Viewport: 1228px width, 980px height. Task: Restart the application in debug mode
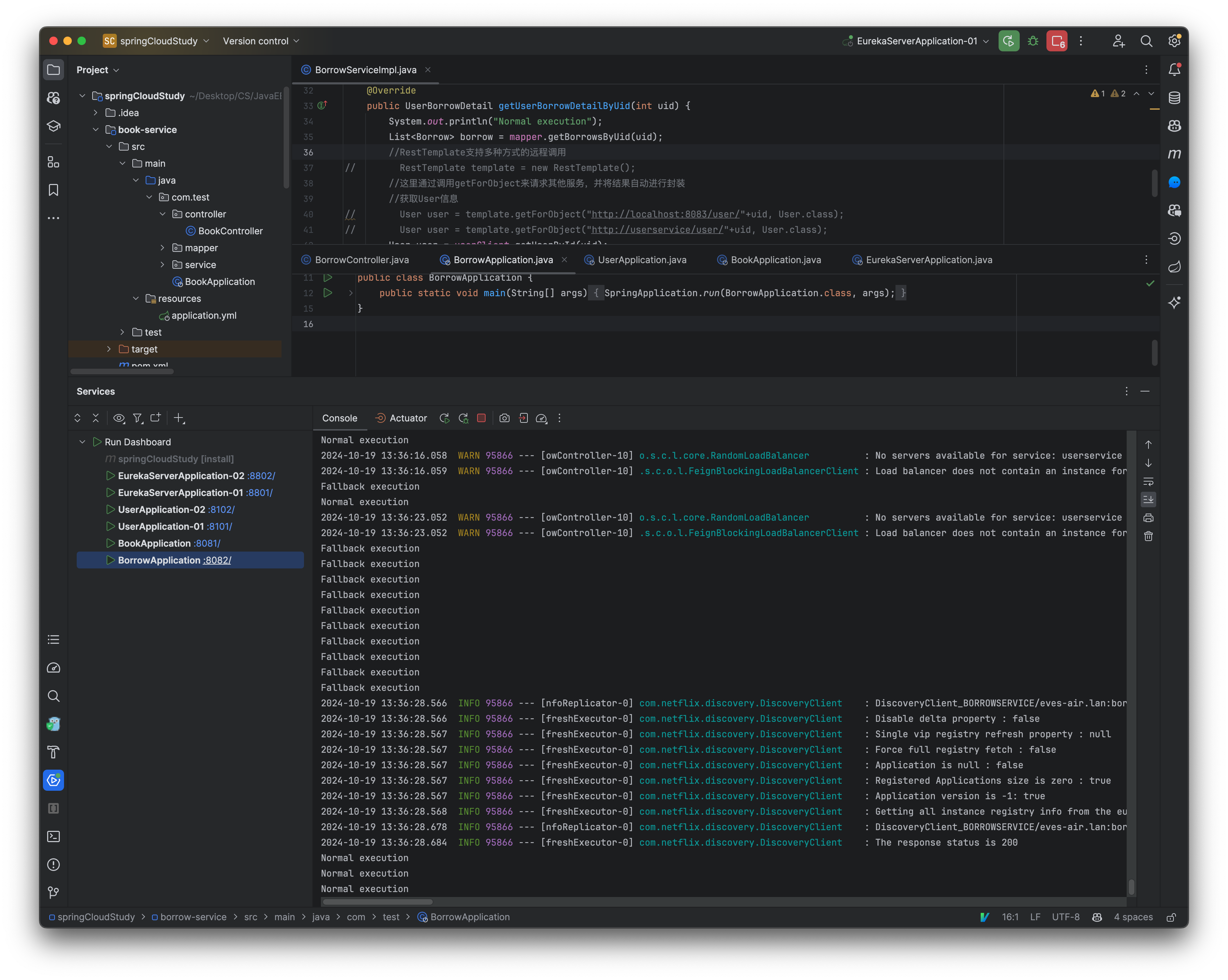pos(464,418)
